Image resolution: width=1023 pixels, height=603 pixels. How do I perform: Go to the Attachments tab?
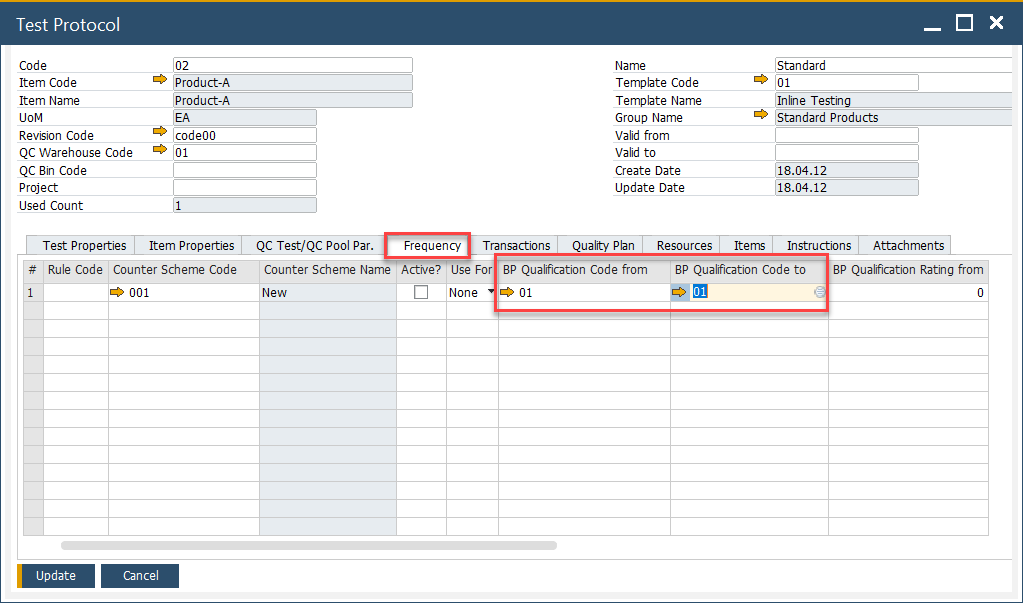[908, 245]
